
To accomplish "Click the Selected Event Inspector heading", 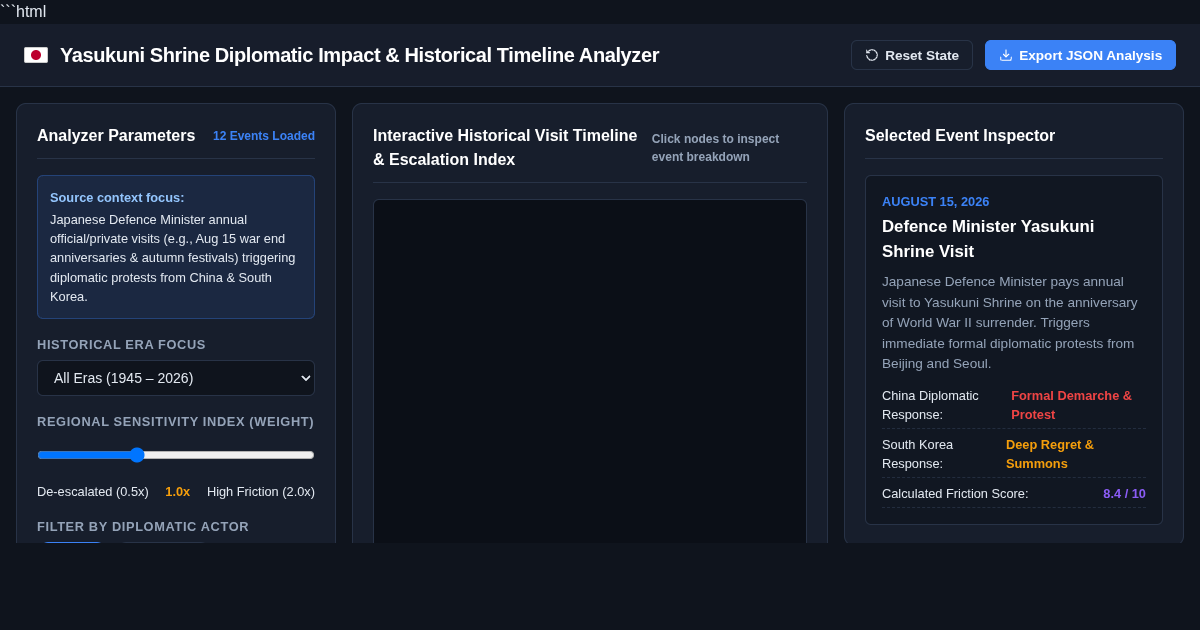I will pos(960,136).
